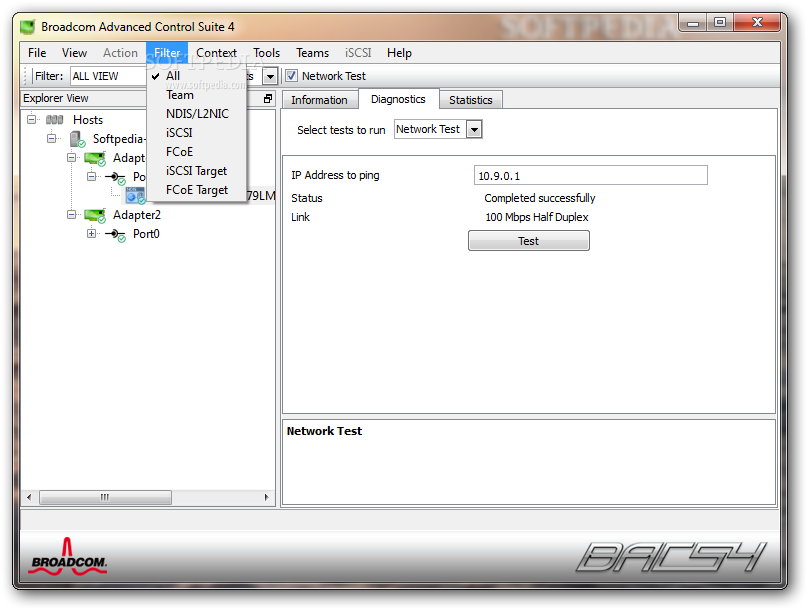This screenshot has width=808, height=610.
Task: Click the Adapter2 card icon
Action: click(x=95, y=216)
